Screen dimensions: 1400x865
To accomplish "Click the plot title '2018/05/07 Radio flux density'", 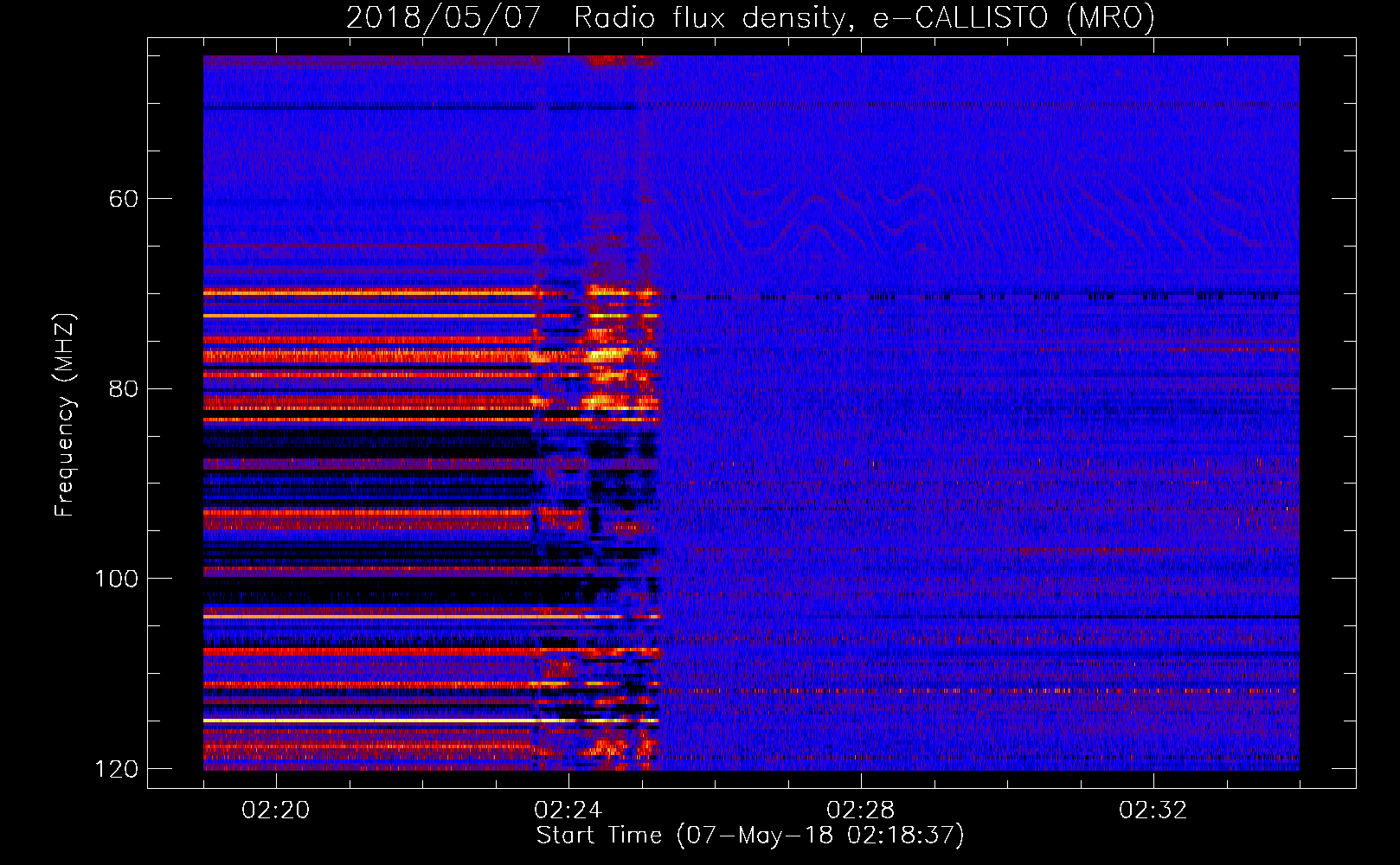I will [x=750, y=17].
